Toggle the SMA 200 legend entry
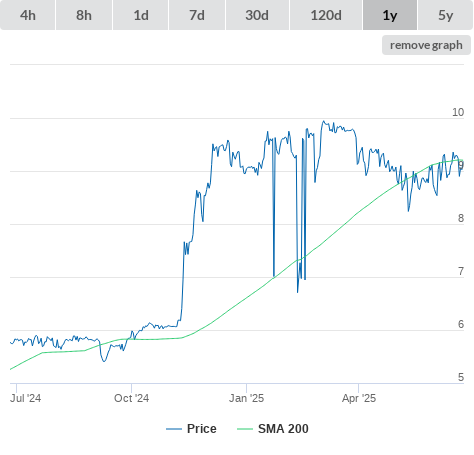This screenshot has width=474, height=455. [273, 429]
